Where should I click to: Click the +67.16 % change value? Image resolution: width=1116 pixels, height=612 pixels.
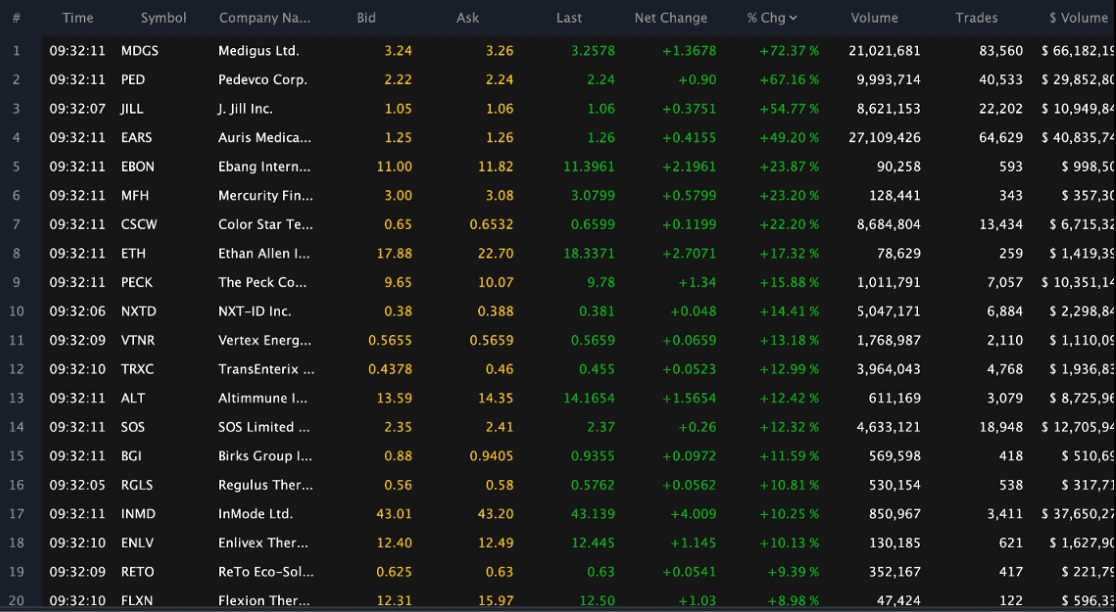point(789,80)
